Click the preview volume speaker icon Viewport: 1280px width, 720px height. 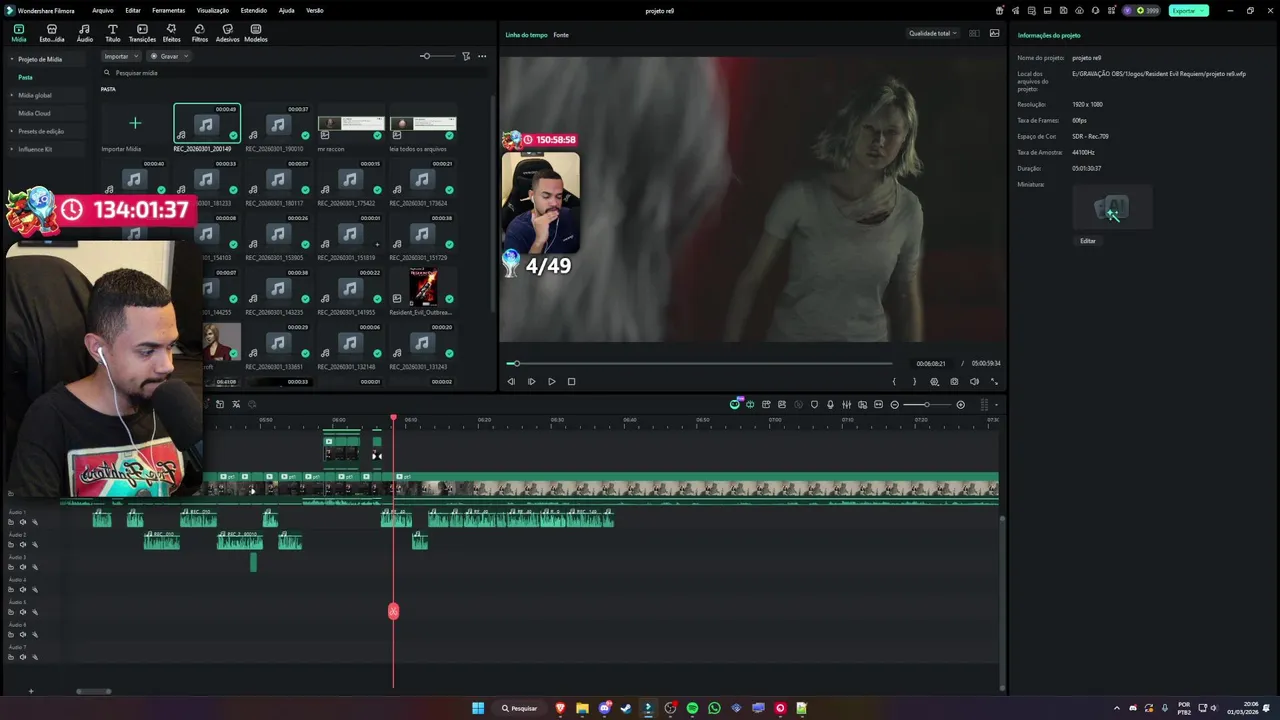tap(974, 381)
